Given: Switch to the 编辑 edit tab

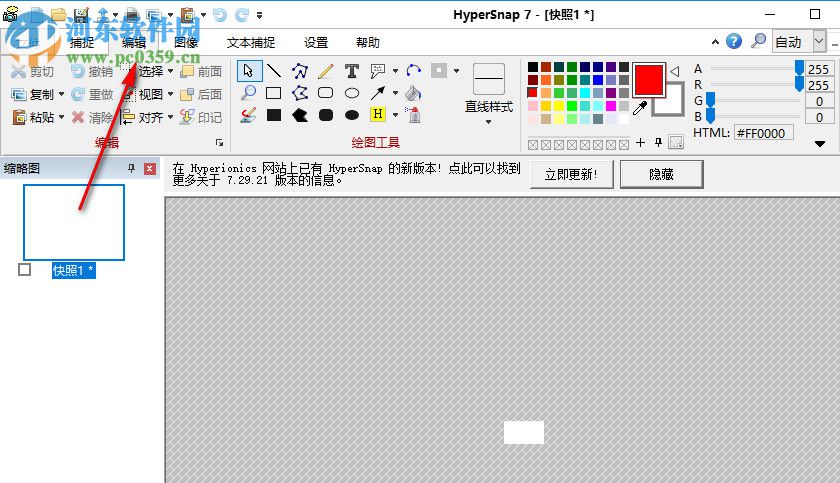Looking at the screenshot, I should coord(133,43).
